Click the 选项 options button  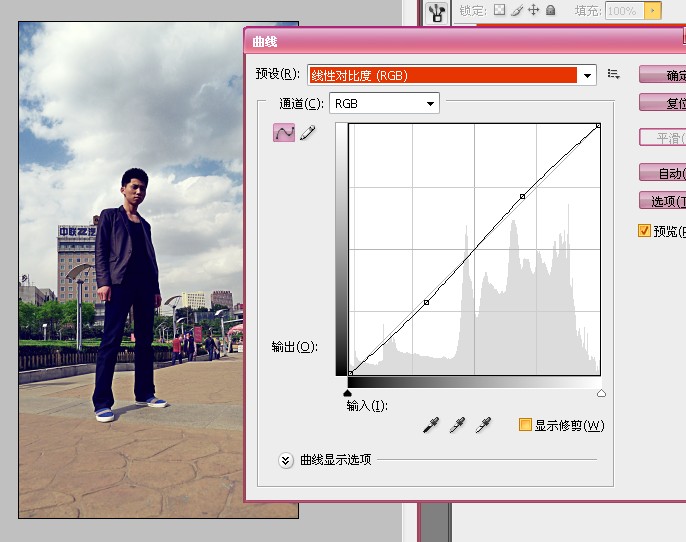click(x=662, y=201)
